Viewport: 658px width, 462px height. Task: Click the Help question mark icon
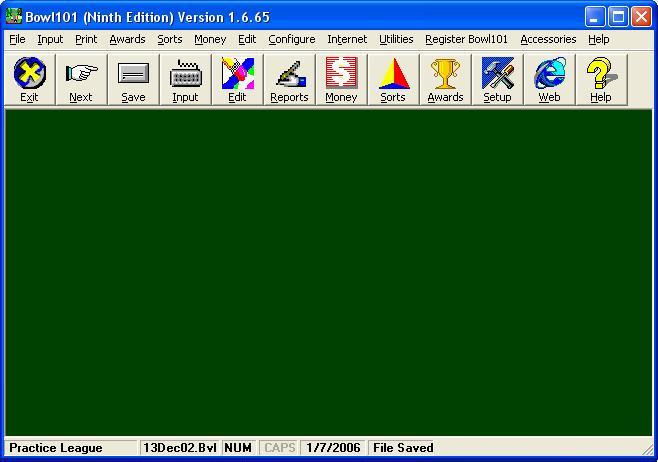(601, 79)
